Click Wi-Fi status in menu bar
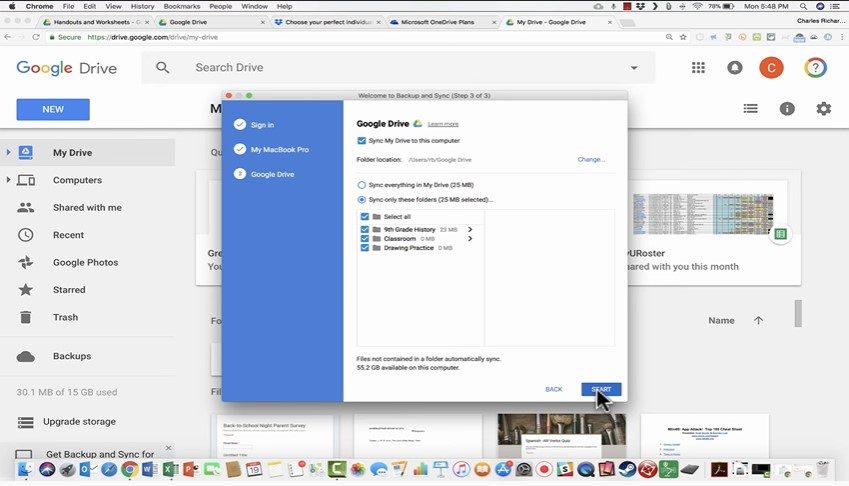The width and height of the screenshot is (849, 486). pyautogui.click(x=697, y=6)
